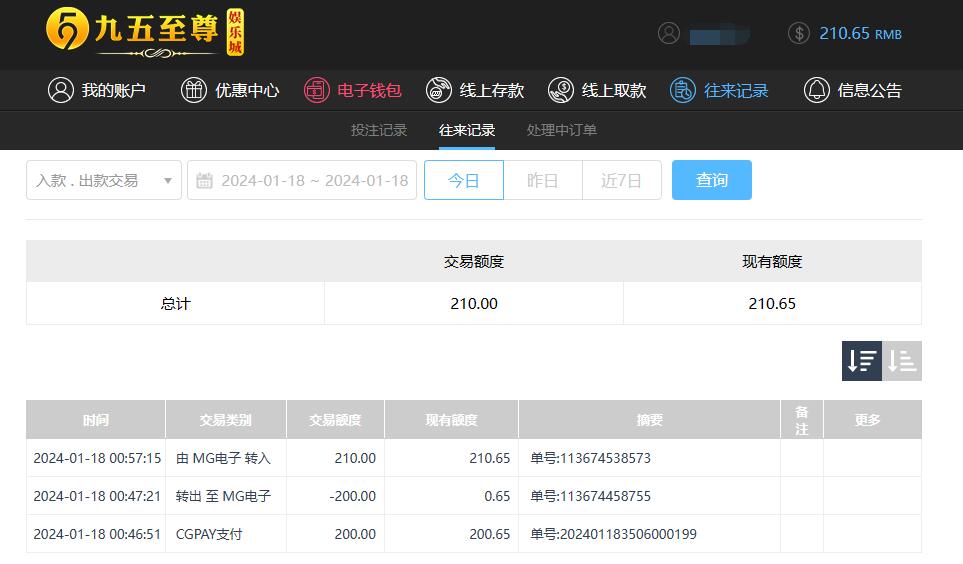Click the 线上取款 withdrawal icon
The width and height of the screenshot is (963, 564).
[561, 90]
